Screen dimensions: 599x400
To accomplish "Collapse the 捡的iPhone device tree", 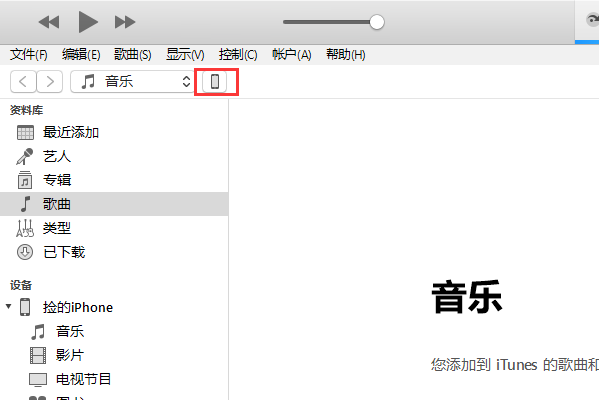I will point(8,306).
